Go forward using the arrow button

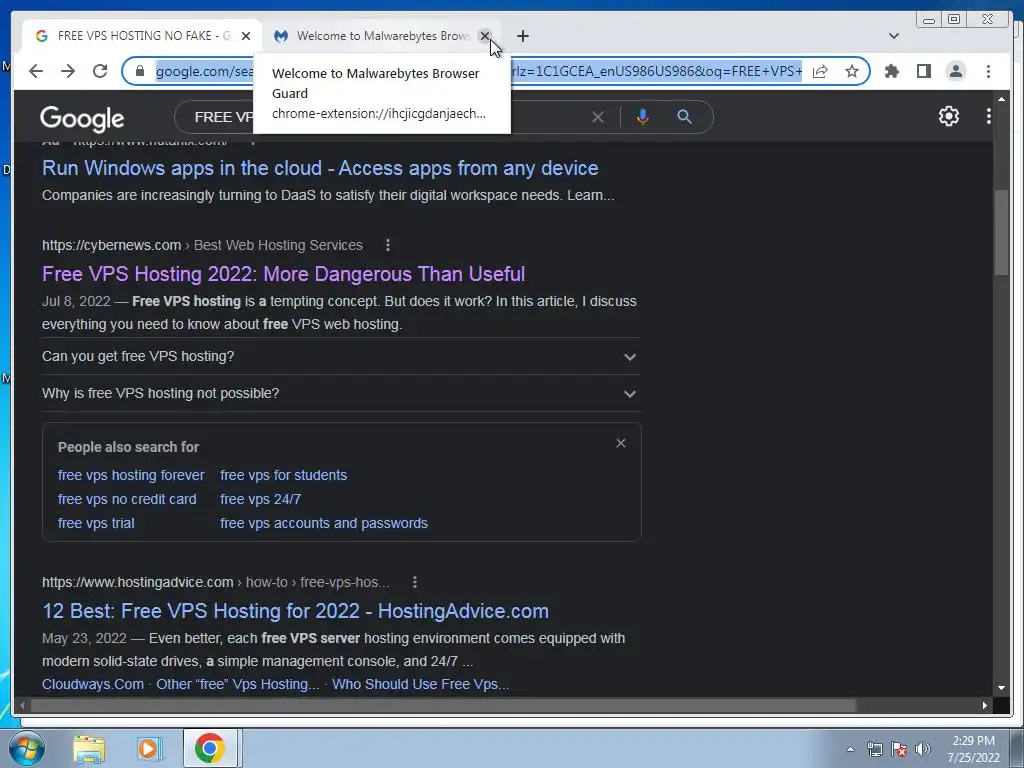[68, 71]
